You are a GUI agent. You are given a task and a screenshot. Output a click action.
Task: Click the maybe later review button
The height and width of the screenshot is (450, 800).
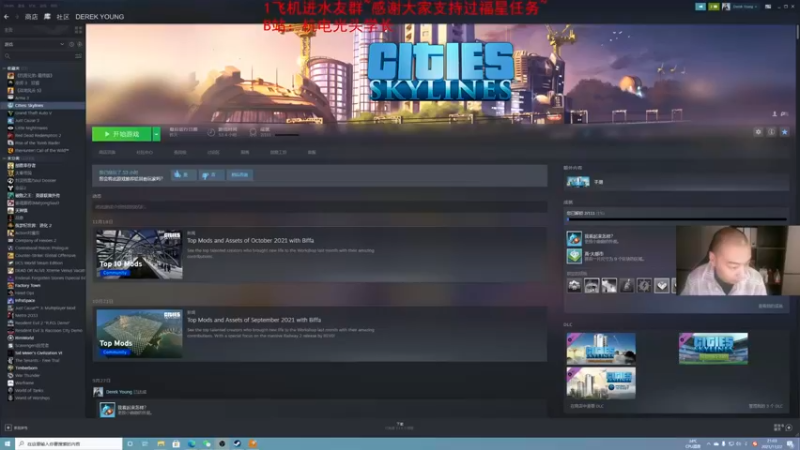tap(239, 174)
